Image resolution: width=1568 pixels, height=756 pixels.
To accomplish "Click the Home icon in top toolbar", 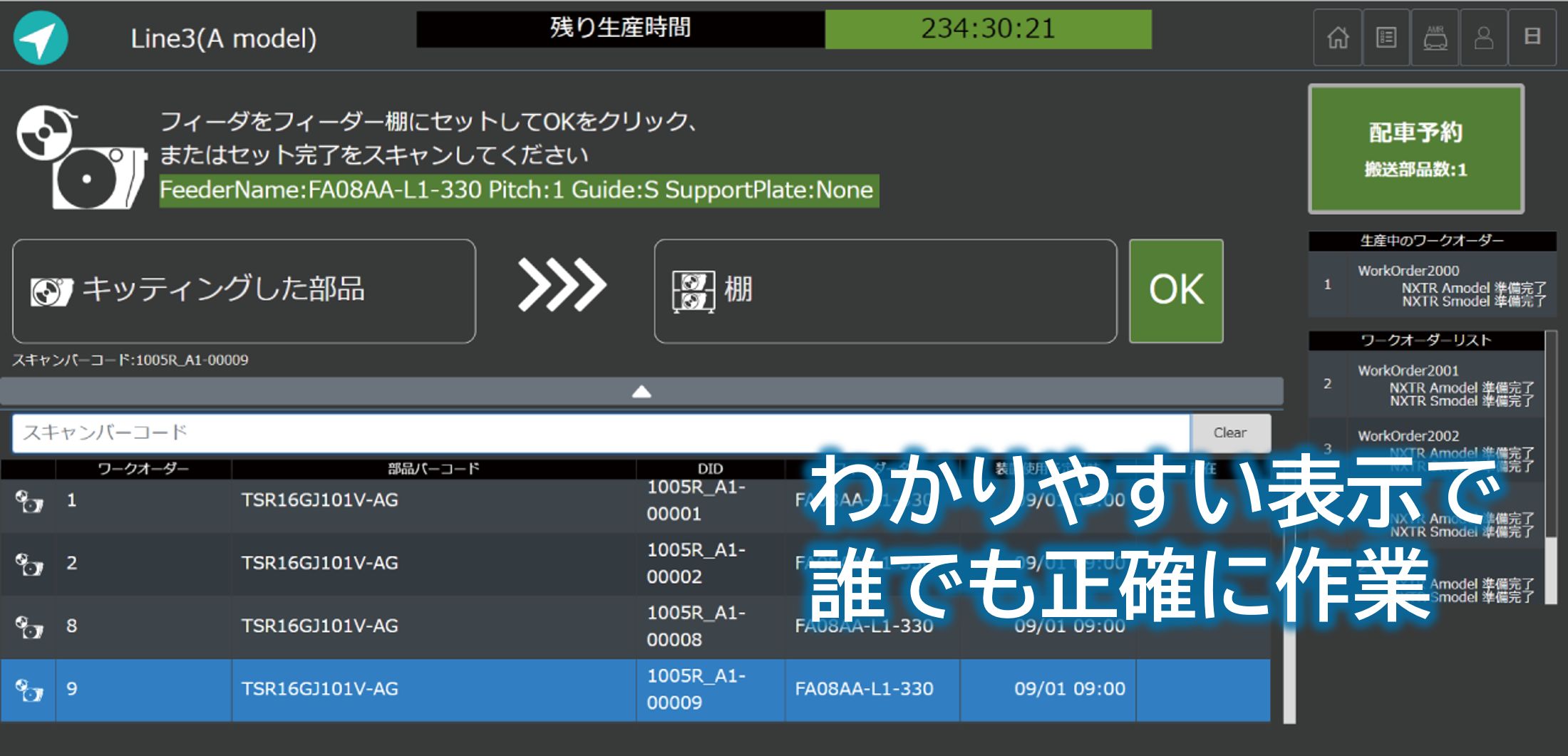I will pyautogui.click(x=1338, y=38).
